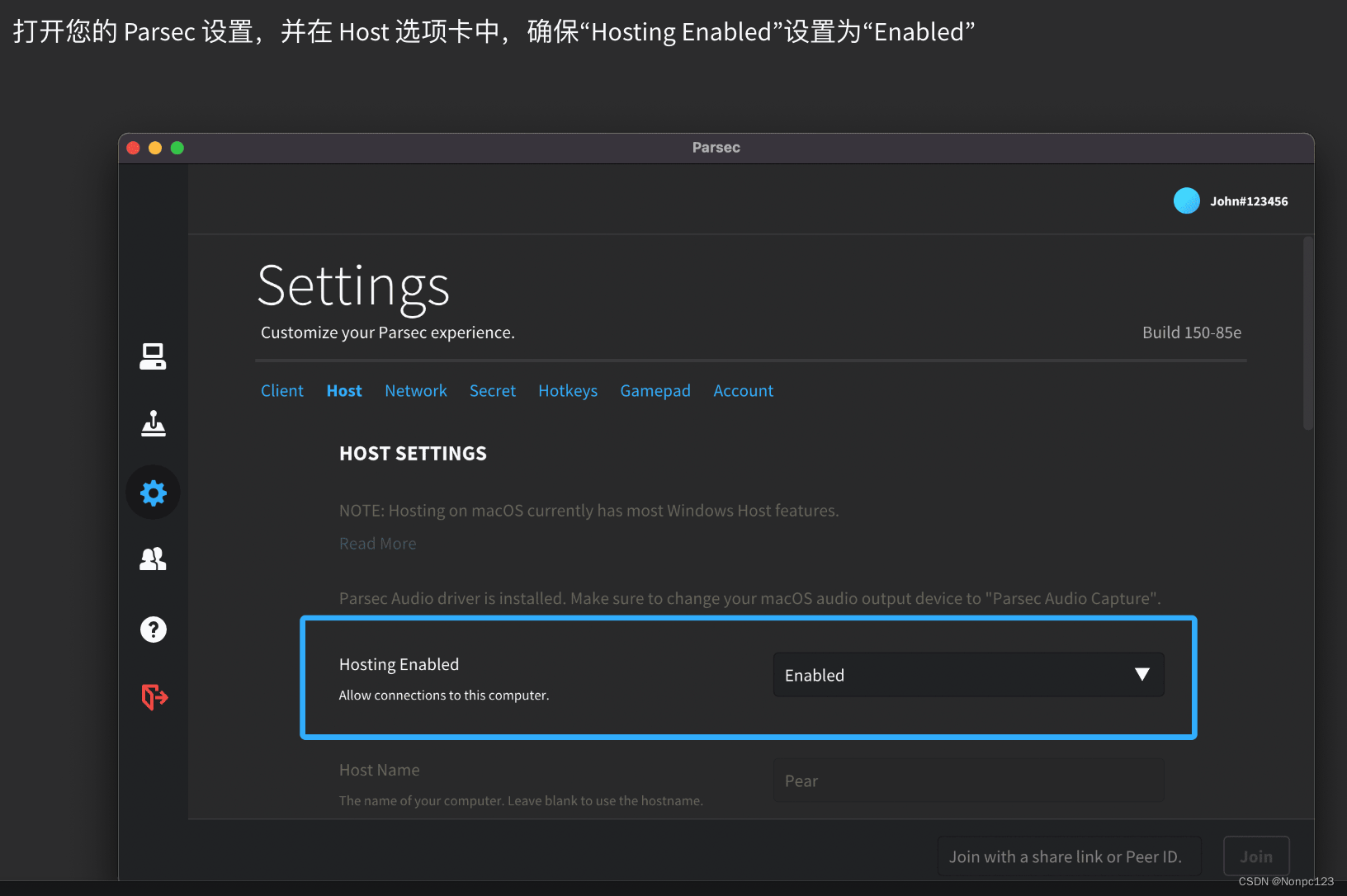Switch to the Client tab
This screenshot has height=896, width=1347.
pos(282,391)
